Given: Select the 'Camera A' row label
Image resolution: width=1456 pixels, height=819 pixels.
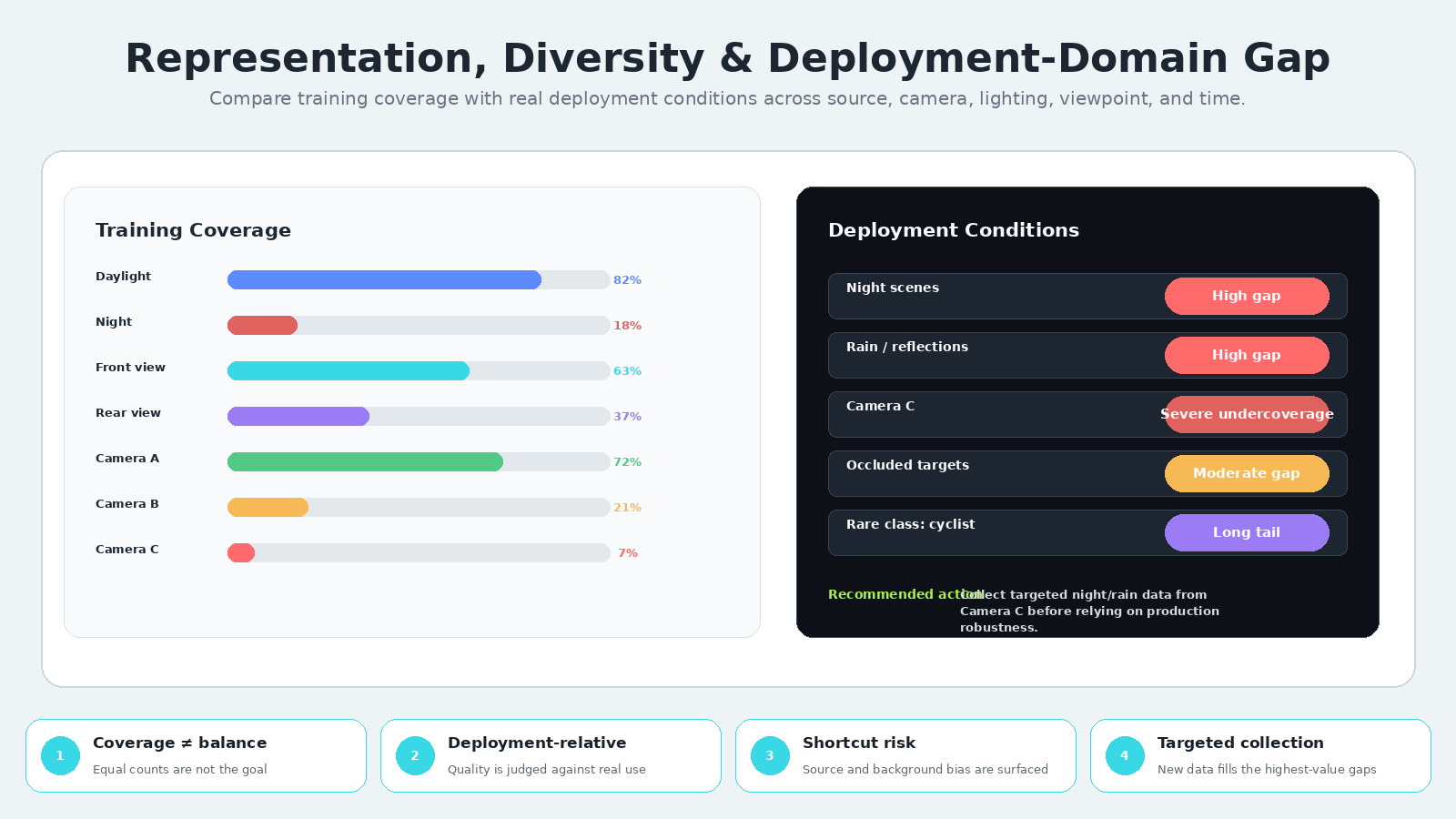Looking at the screenshot, I should click(x=127, y=459).
